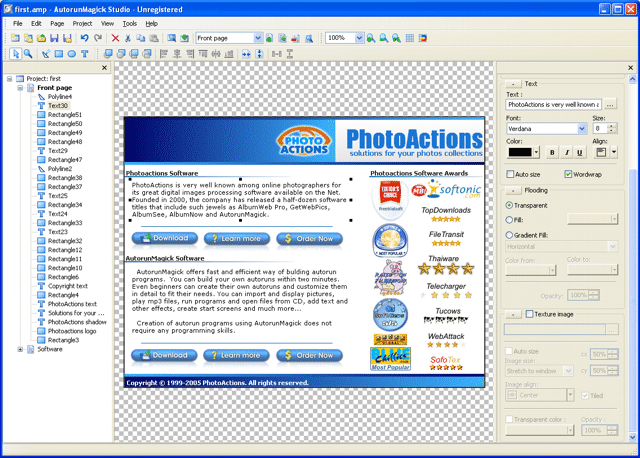This screenshot has height=458, width=640.
Task: Open the Edit menu
Action: point(36,24)
